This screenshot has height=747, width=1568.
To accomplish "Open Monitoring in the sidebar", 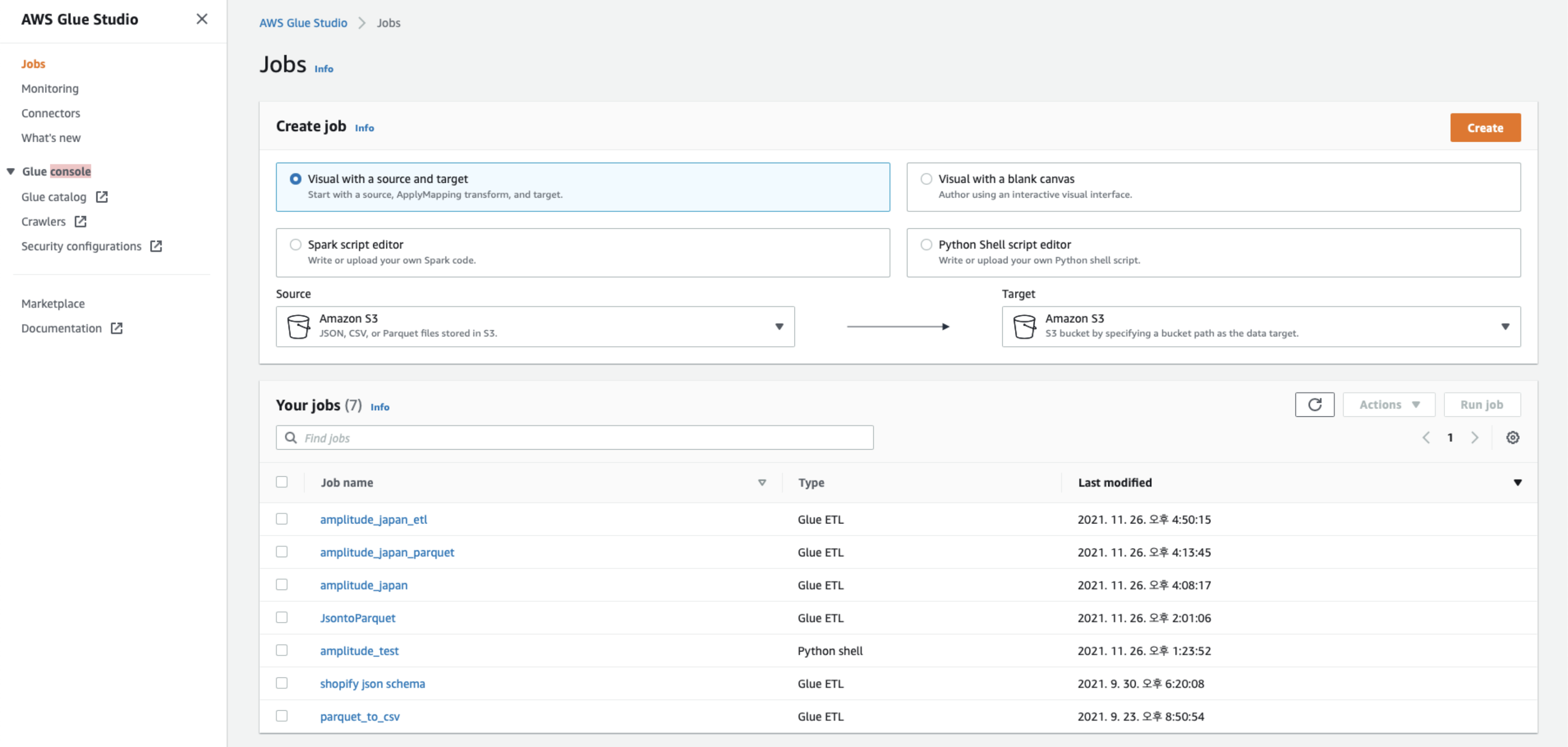I will tap(50, 89).
